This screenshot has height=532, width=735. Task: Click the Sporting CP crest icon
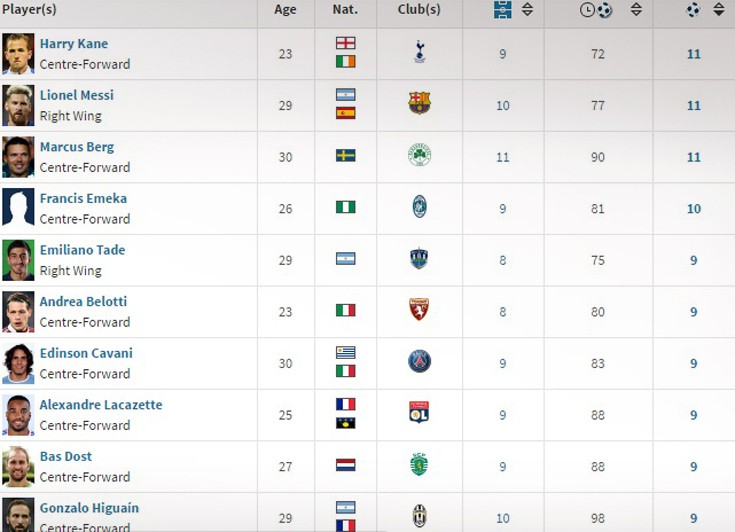[419, 465]
